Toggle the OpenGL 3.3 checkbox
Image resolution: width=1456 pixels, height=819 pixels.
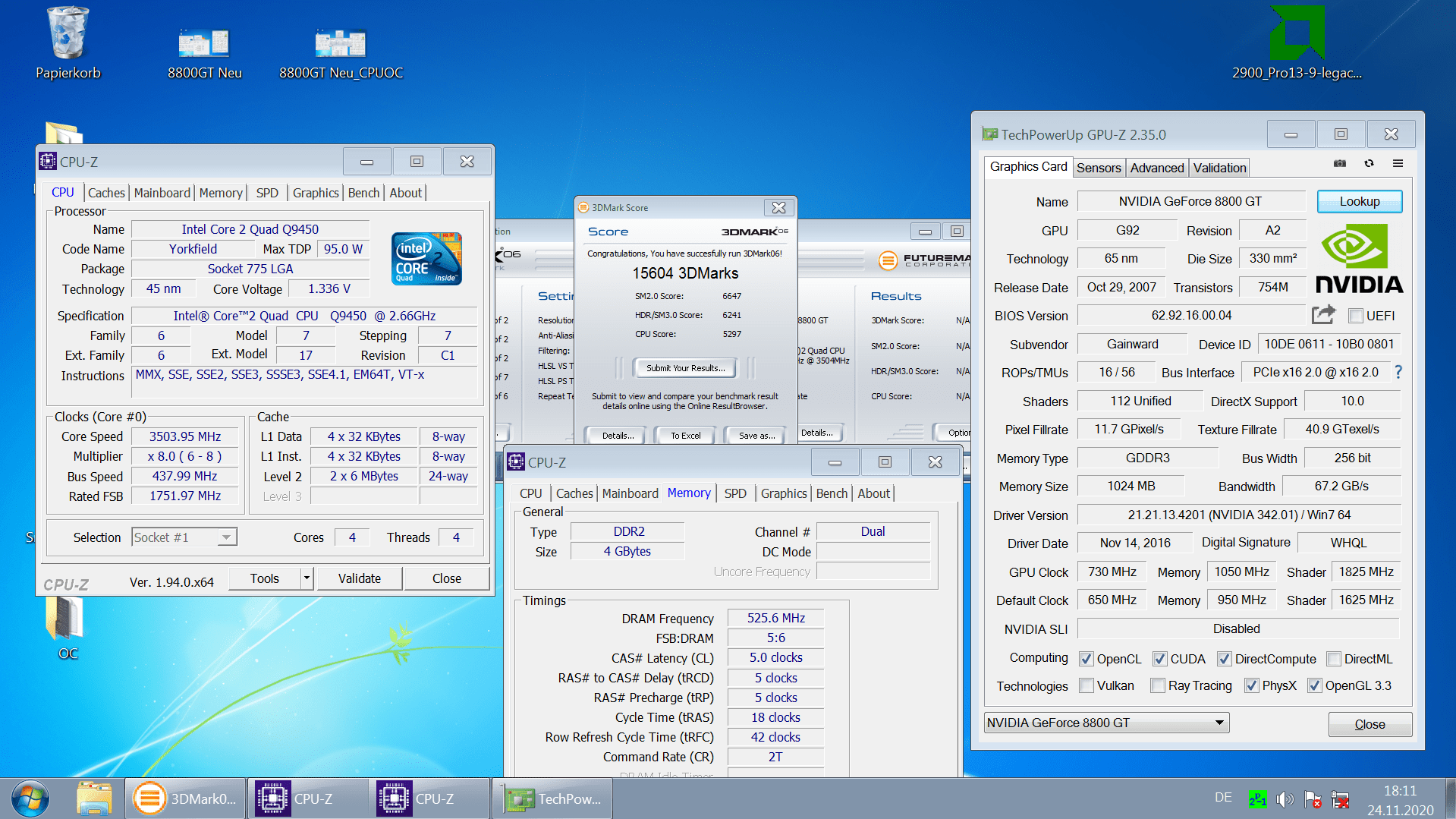1315,685
